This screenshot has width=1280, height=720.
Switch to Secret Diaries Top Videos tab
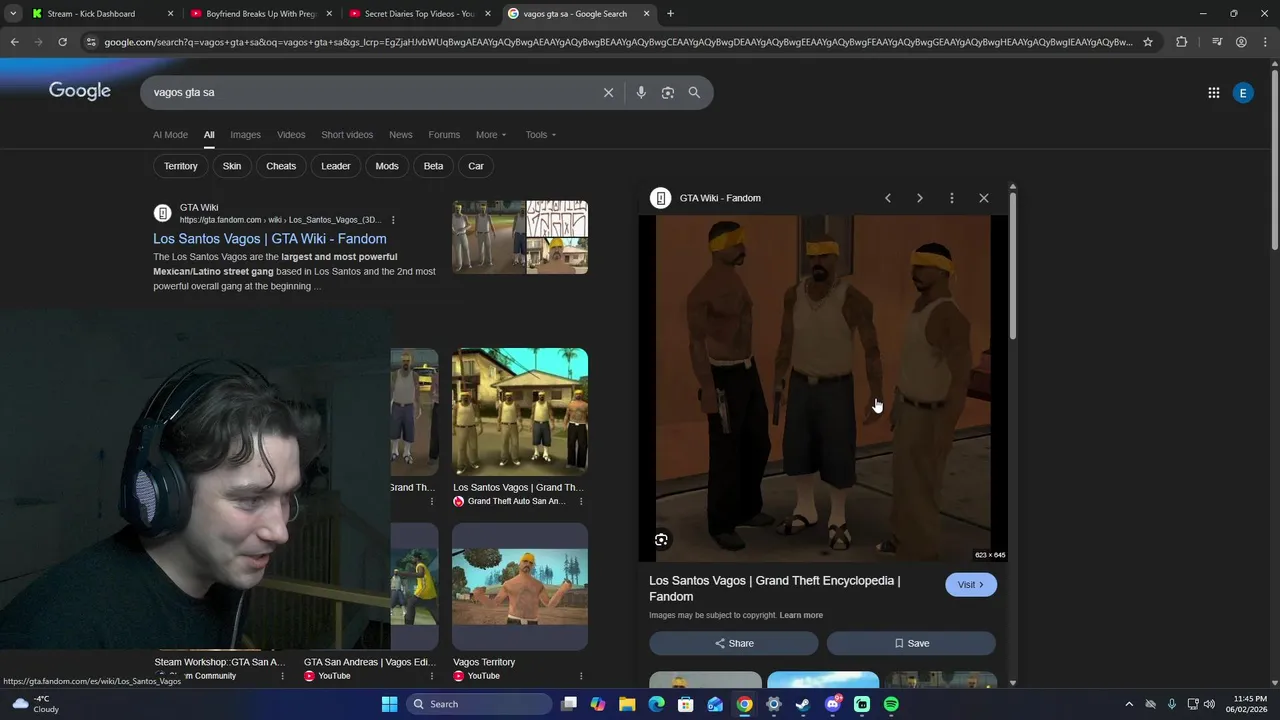click(x=420, y=14)
